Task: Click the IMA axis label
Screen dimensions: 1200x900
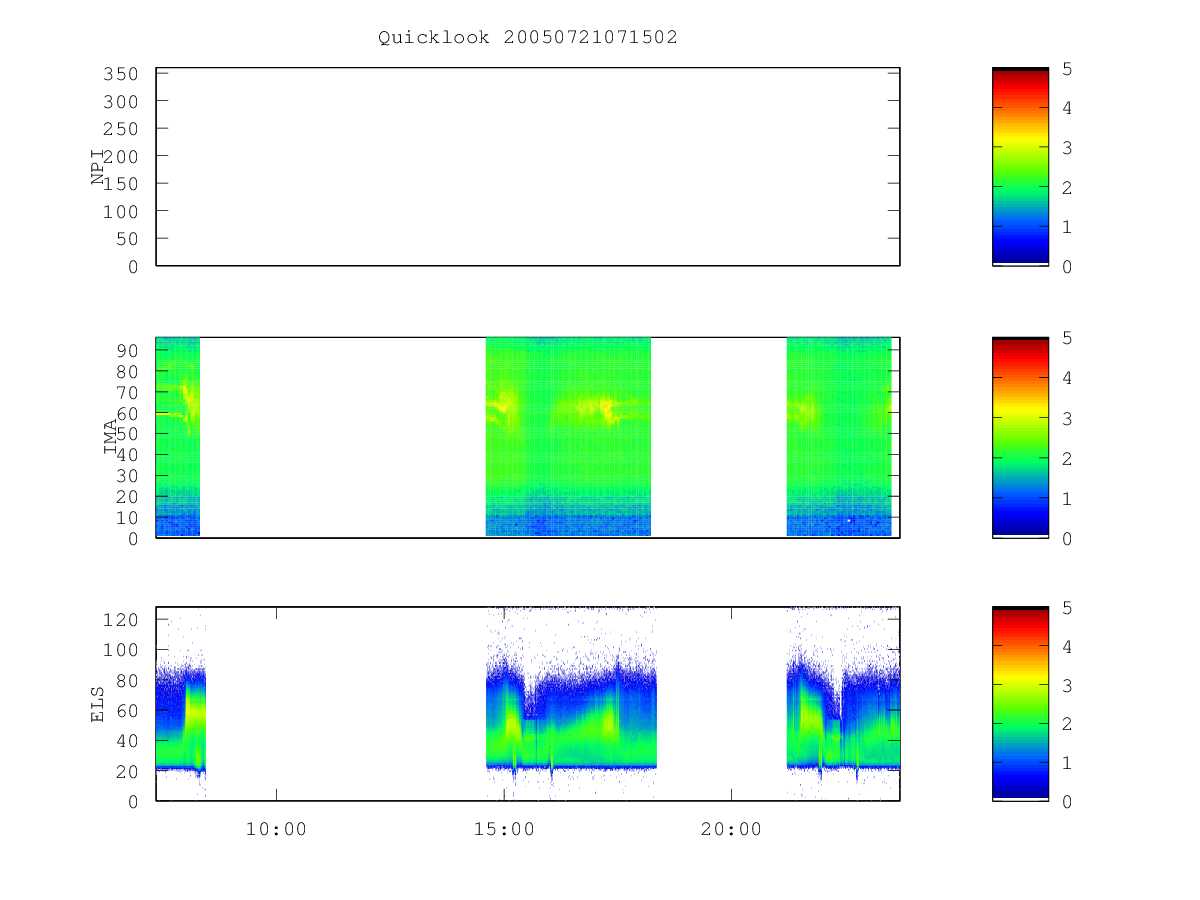Action: [x=111, y=437]
